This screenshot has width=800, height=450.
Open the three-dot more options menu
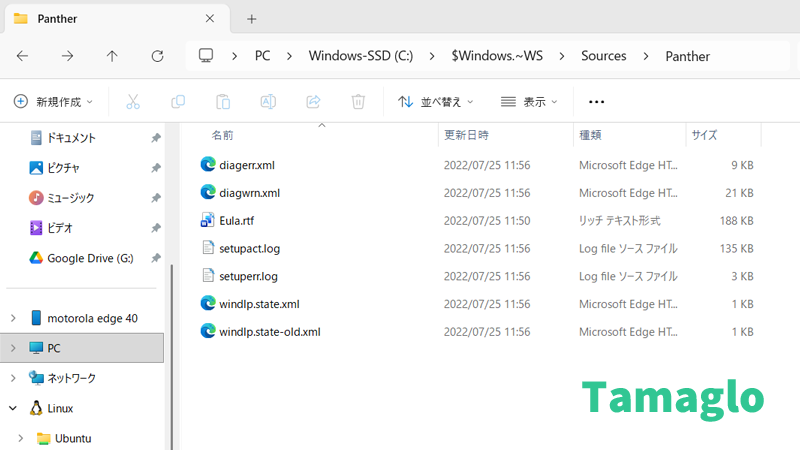(x=597, y=102)
